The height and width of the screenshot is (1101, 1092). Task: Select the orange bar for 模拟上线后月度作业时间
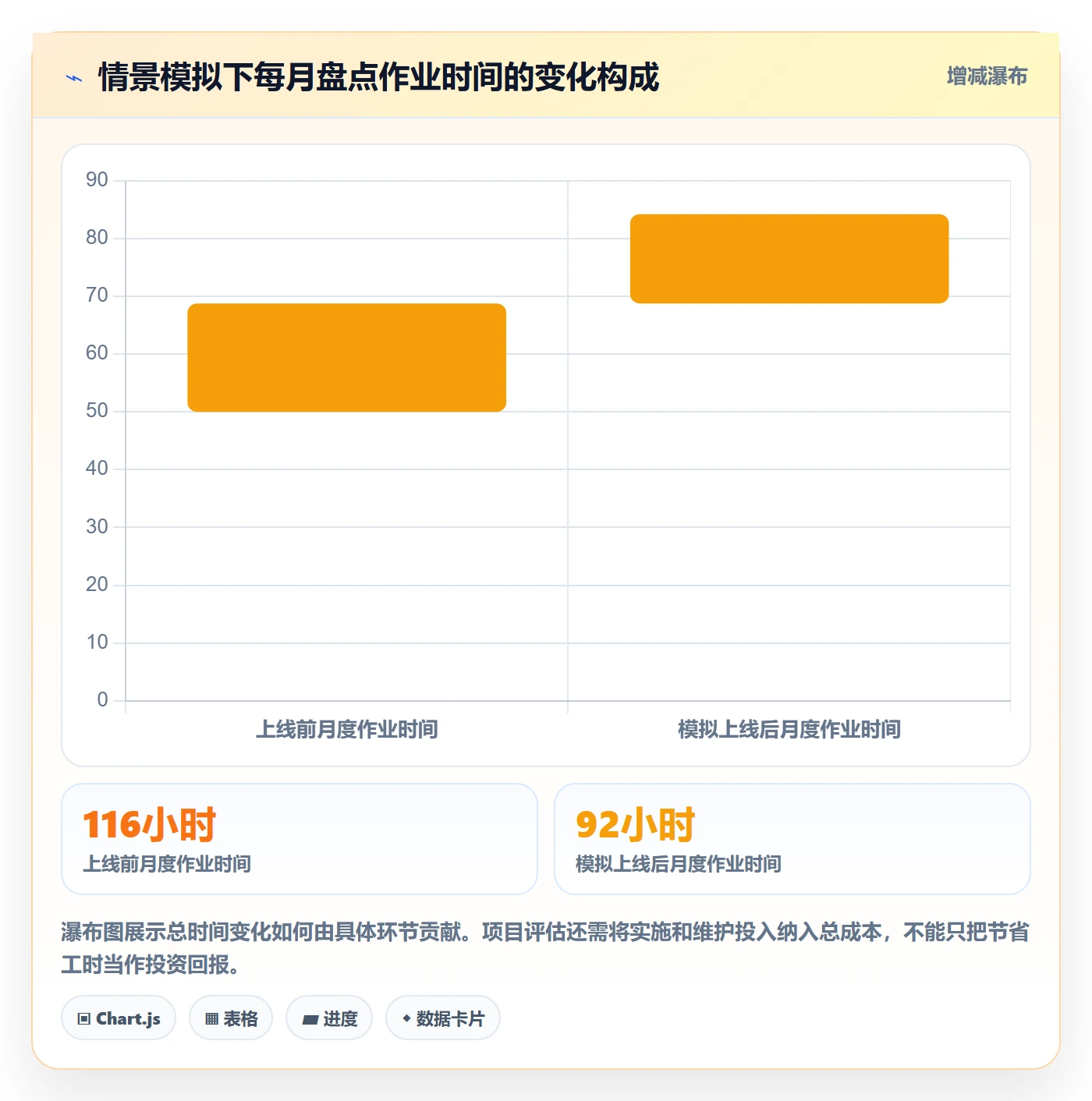tap(789, 259)
